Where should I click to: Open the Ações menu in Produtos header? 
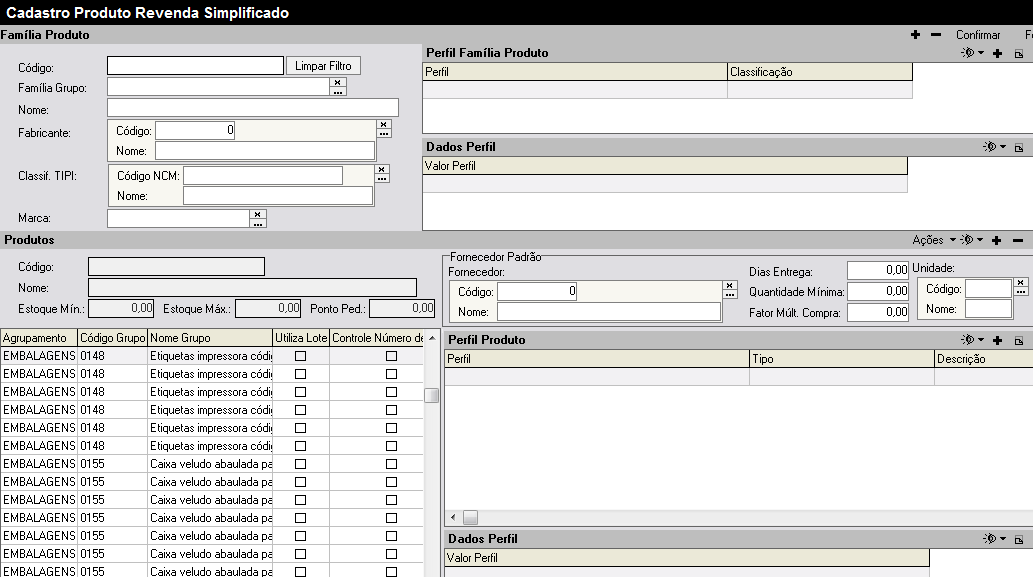pos(934,240)
